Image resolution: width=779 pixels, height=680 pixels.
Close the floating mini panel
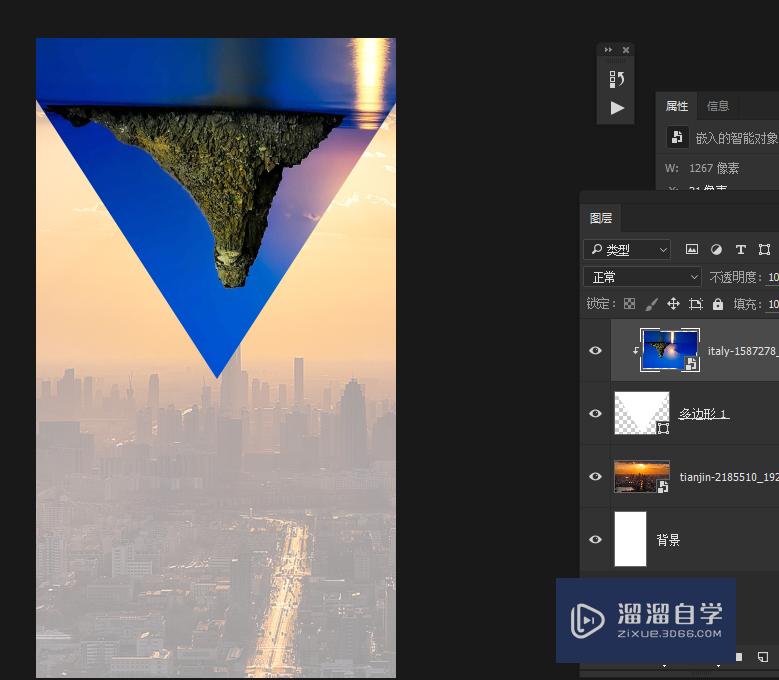[626, 50]
